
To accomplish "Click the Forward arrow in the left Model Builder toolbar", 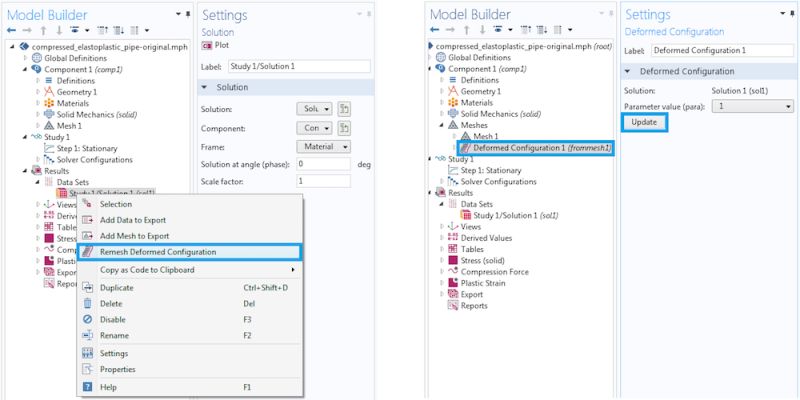I will point(27,31).
